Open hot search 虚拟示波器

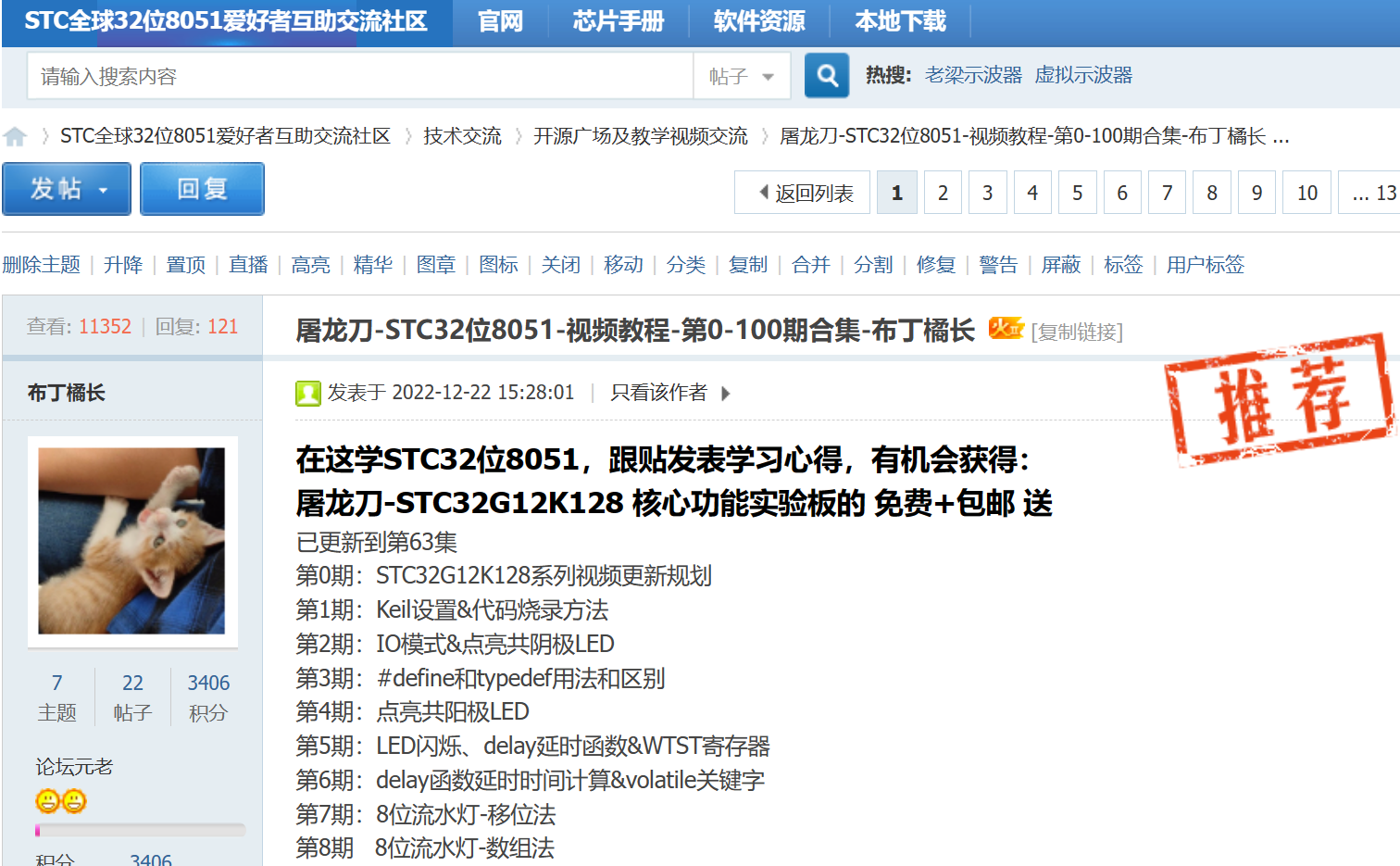pos(1083,75)
